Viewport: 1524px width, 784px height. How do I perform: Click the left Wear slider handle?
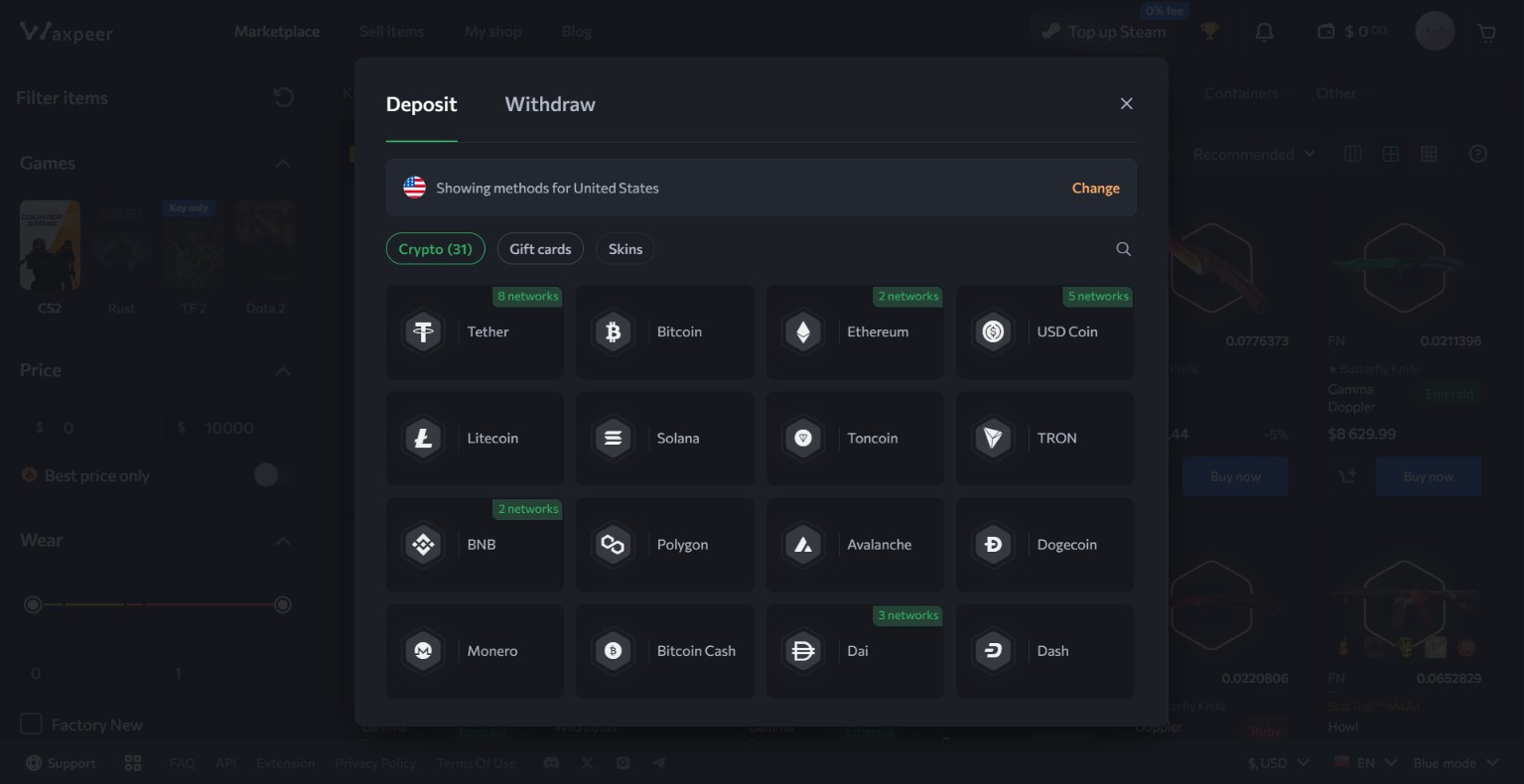pyautogui.click(x=33, y=604)
